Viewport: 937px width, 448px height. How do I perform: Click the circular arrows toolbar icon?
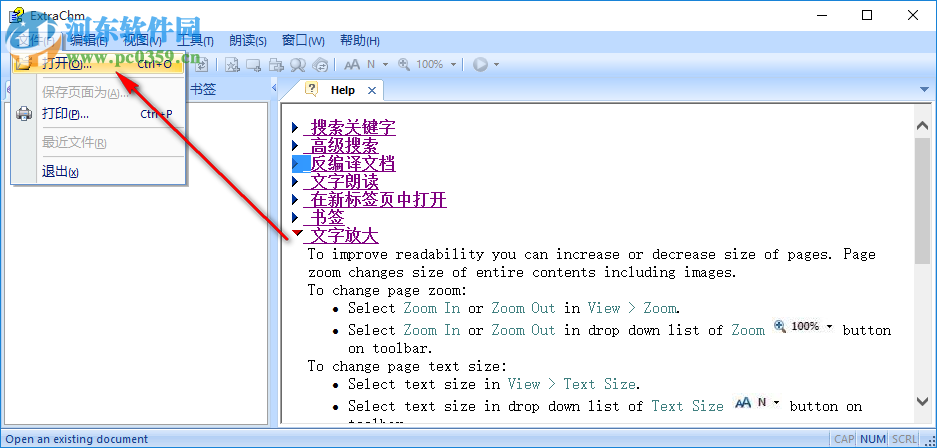click(320, 64)
